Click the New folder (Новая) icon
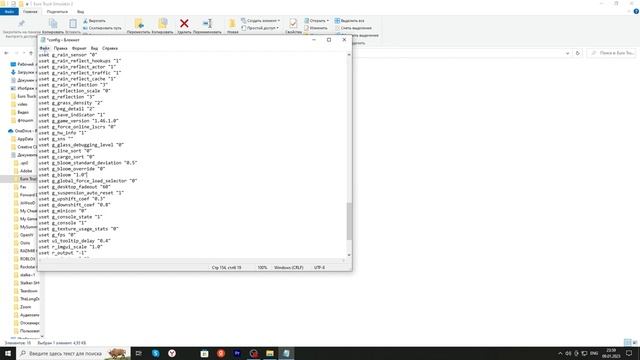Viewport: 640px width, 360px height. pyautogui.click(x=232, y=24)
